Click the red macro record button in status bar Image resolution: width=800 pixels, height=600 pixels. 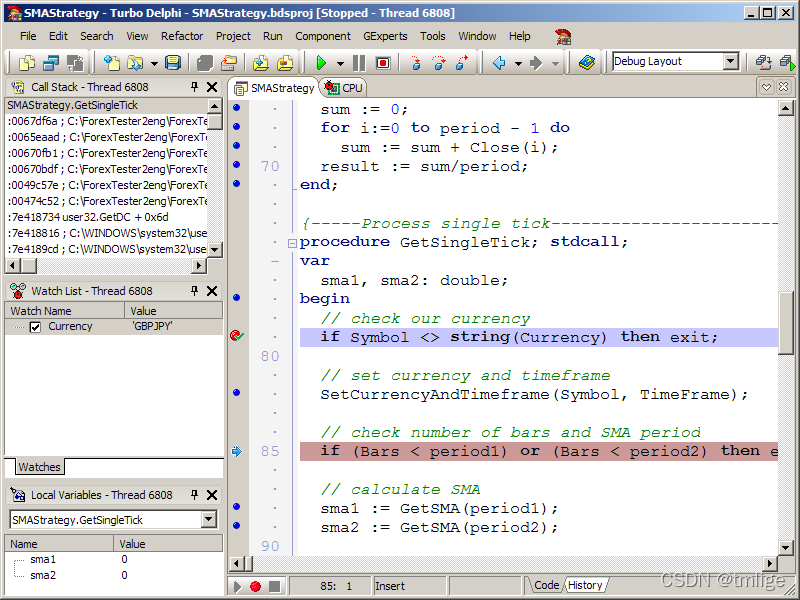tap(256, 586)
